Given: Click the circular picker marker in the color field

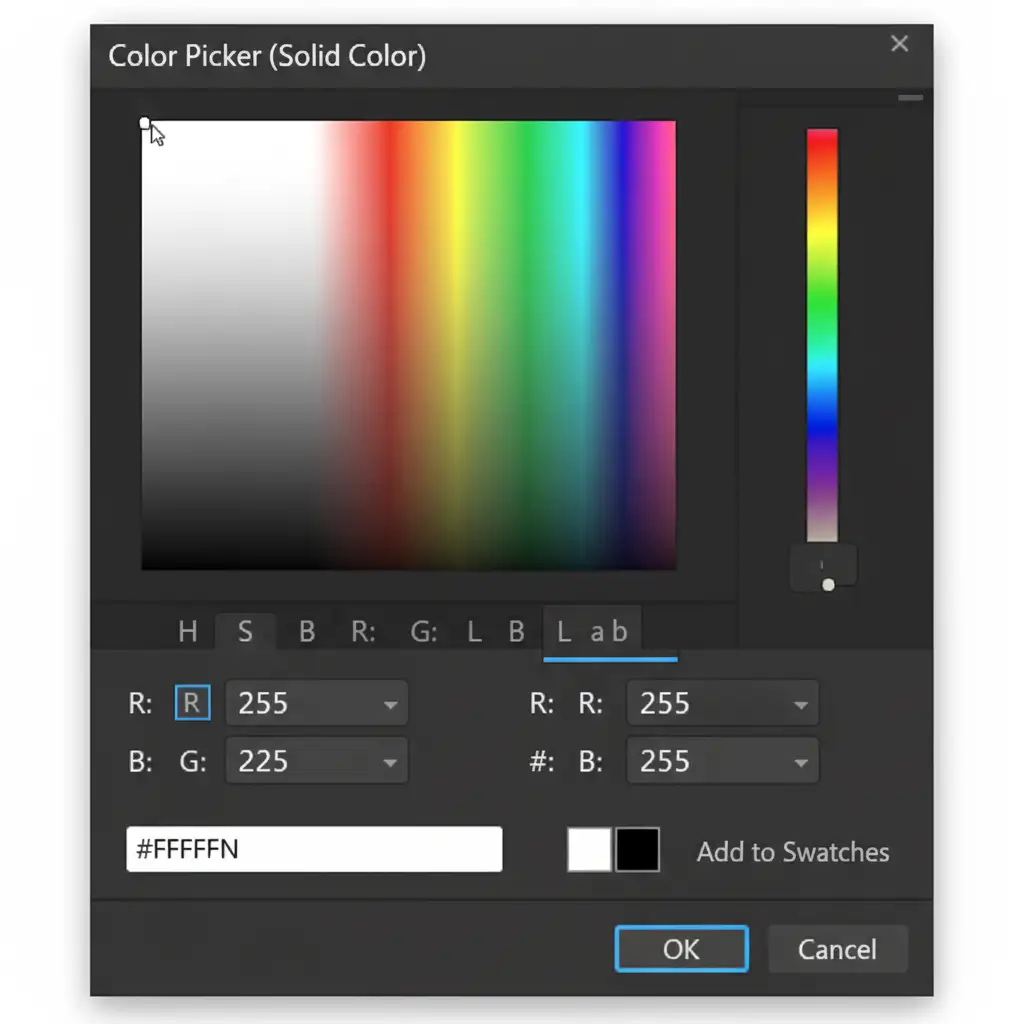Looking at the screenshot, I should pyautogui.click(x=145, y=123).
